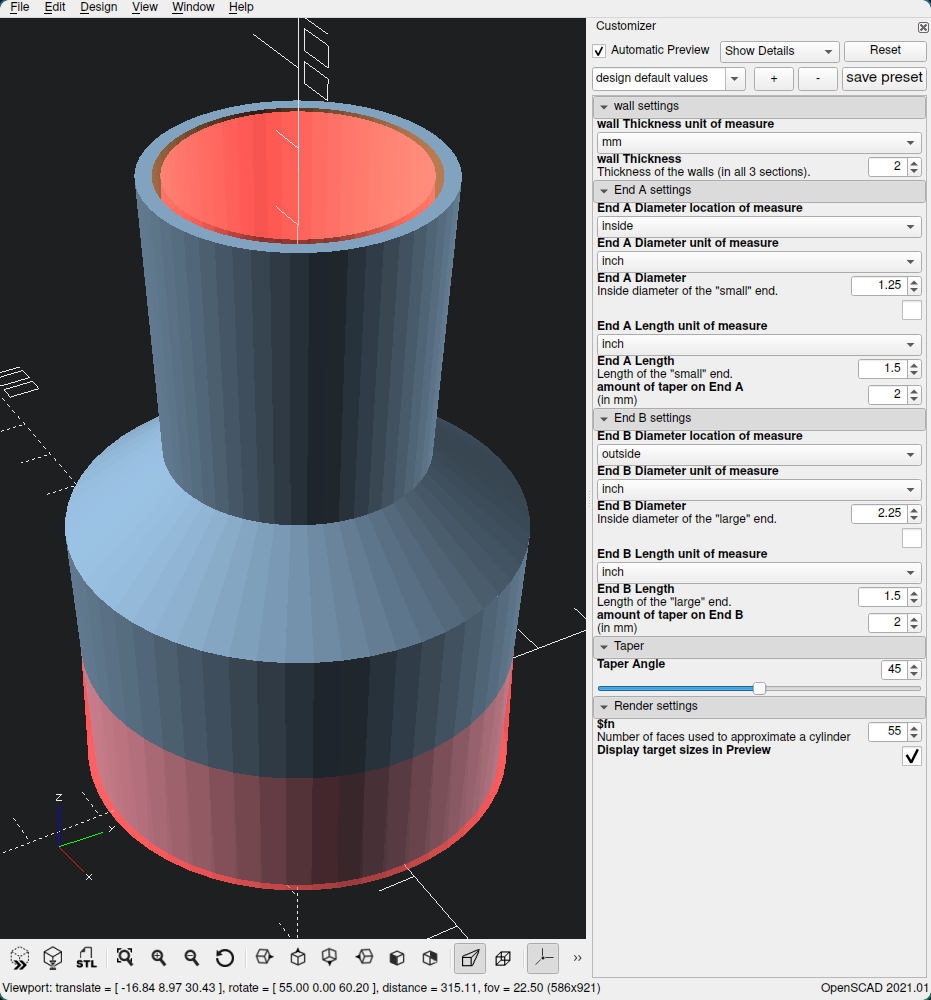The image size is (931, 1000).
Task: Open the Window menu
Action: click(193, 7)
